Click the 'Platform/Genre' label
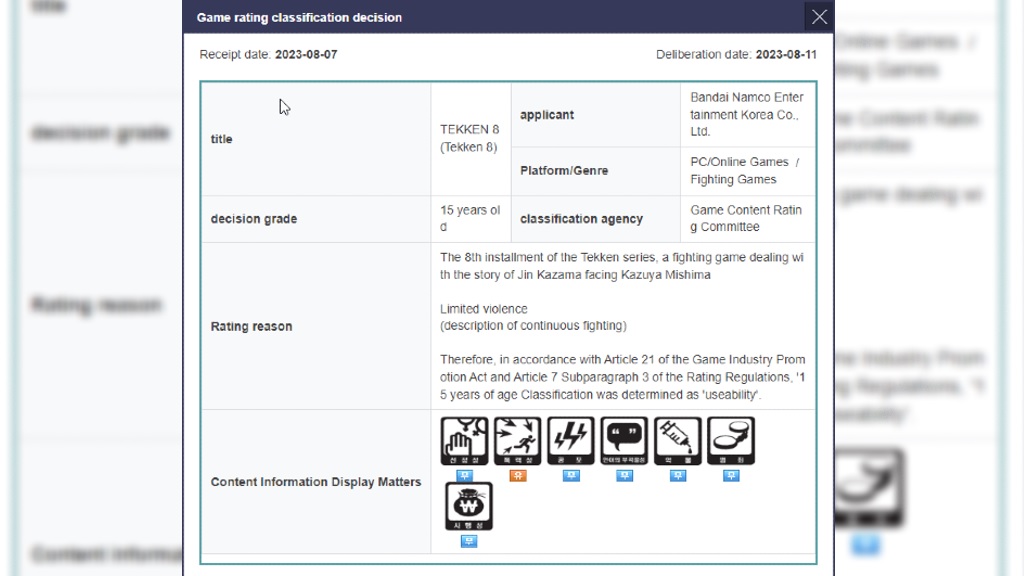The image size is (1024, 576). 564,170
